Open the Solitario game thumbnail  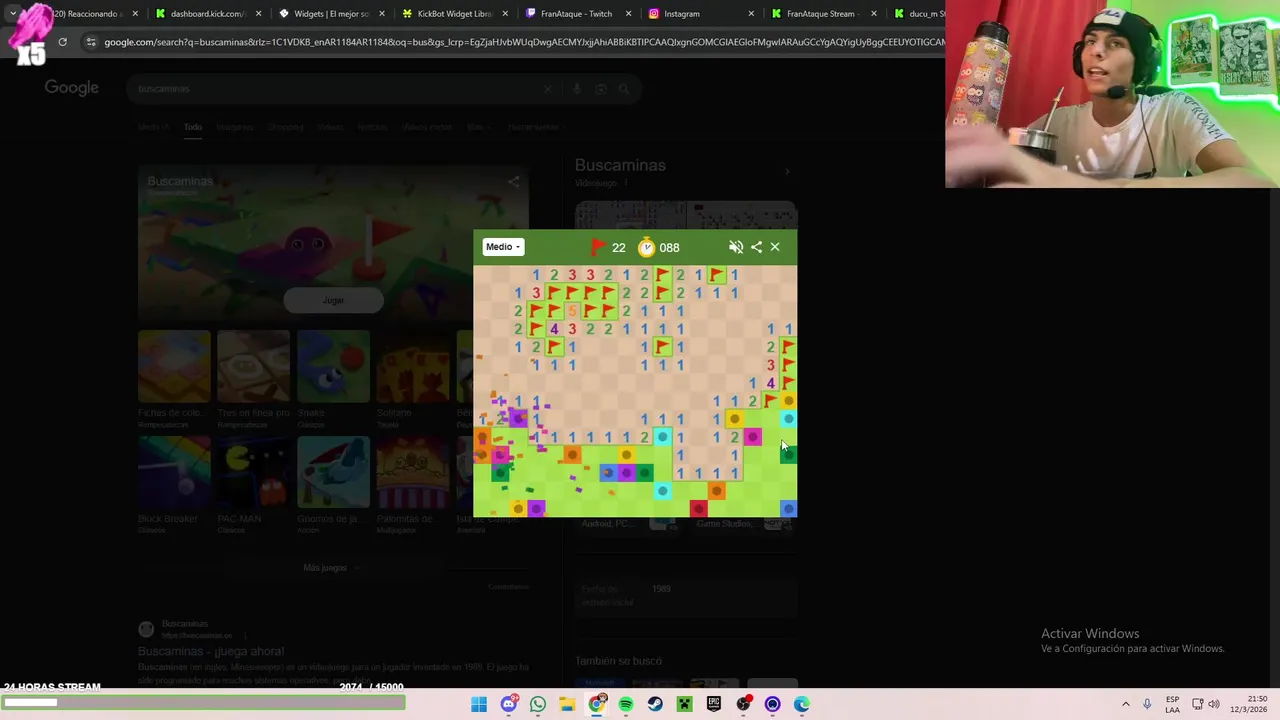coord(412,366)
